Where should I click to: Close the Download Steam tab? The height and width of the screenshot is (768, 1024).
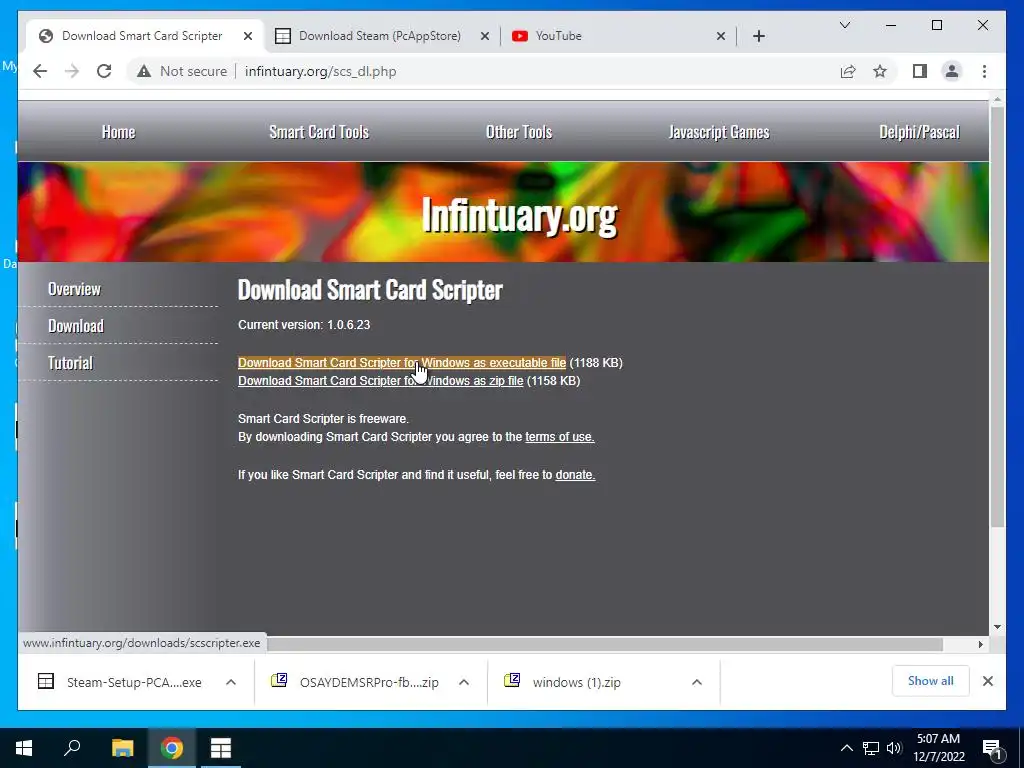(485, 36)
